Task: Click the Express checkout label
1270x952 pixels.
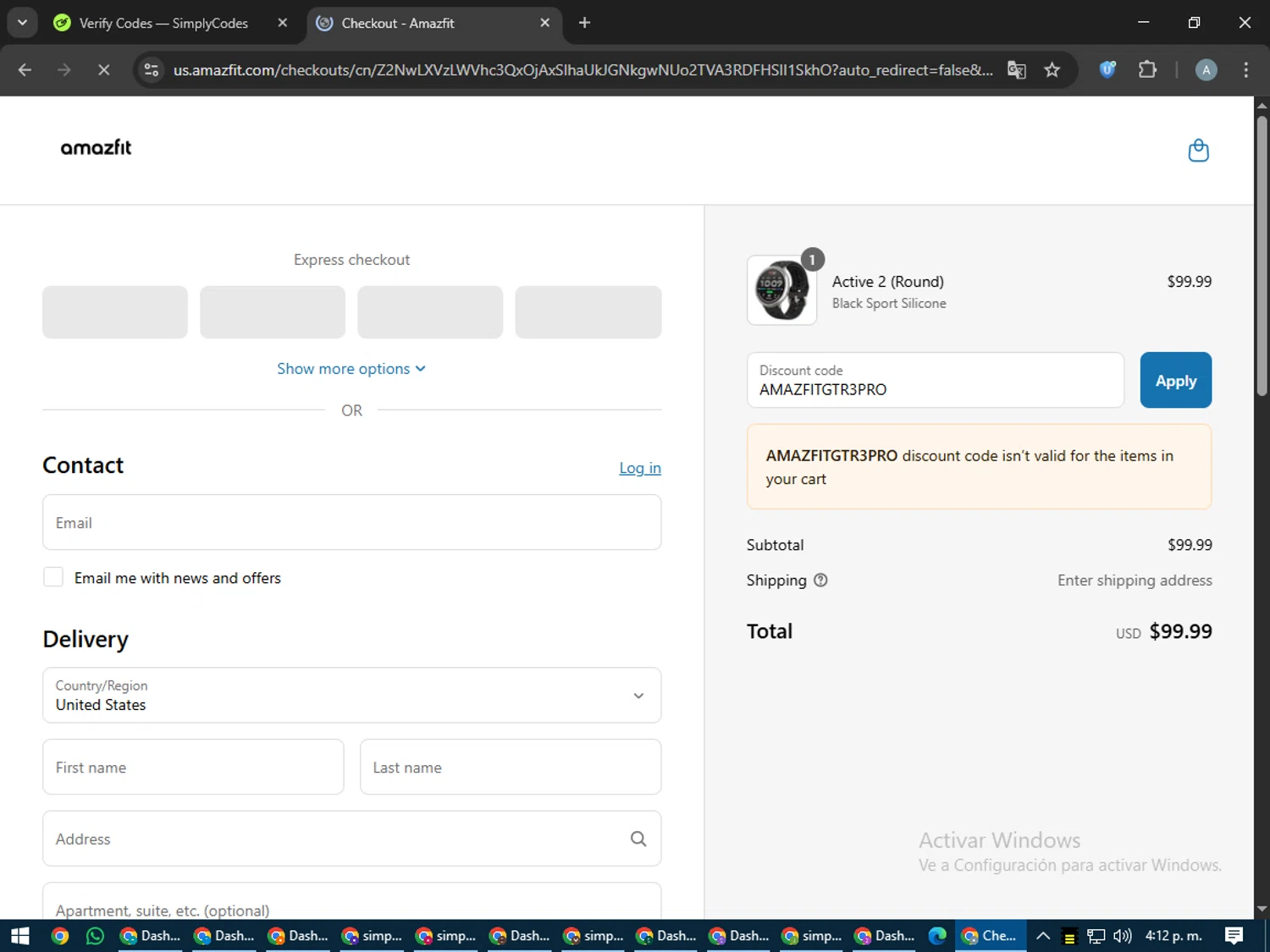Action: pyautogui.click(x=351, y=260)
